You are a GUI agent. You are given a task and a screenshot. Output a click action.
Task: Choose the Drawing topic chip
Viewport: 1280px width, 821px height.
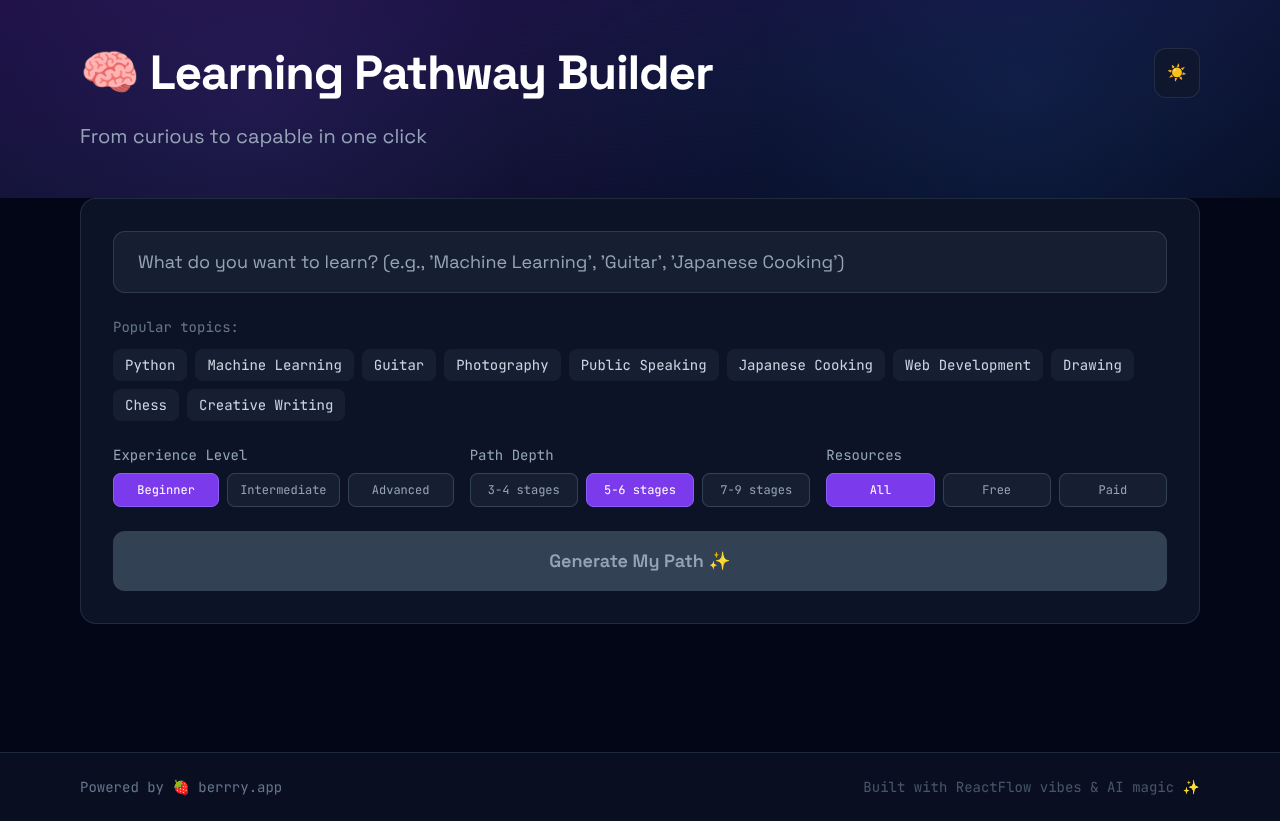pos(1092,365)
